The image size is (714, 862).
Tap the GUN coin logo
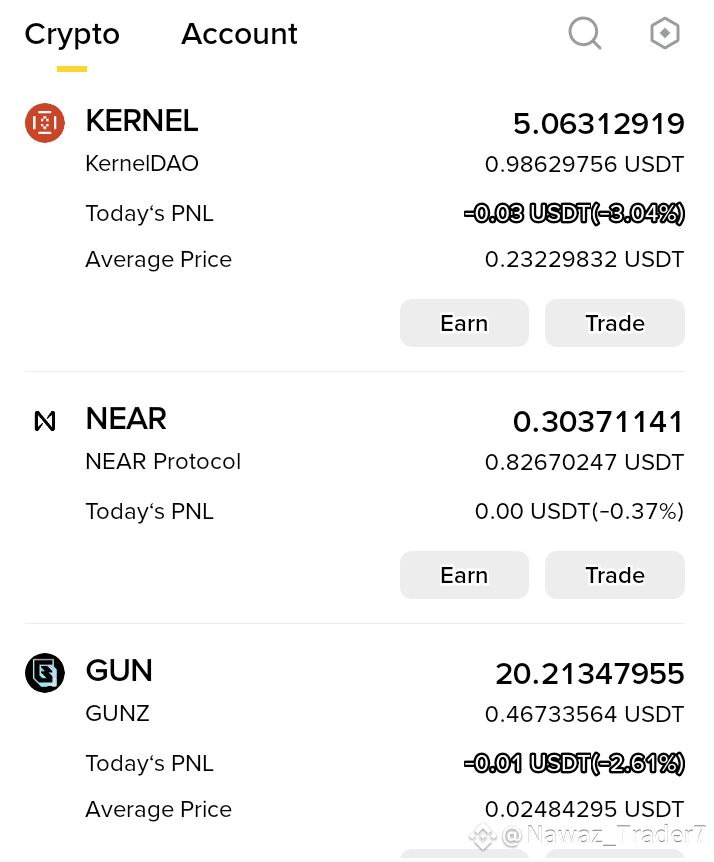pos(45,672)
